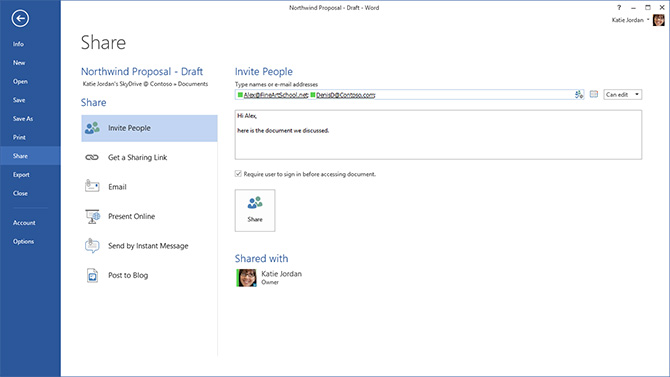Select the Invite People option
Screen dimensions: 670x377
click(149, 128)
